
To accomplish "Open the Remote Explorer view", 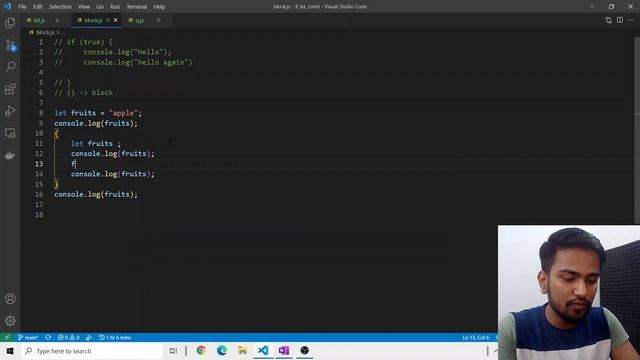I will coord(10,133).
